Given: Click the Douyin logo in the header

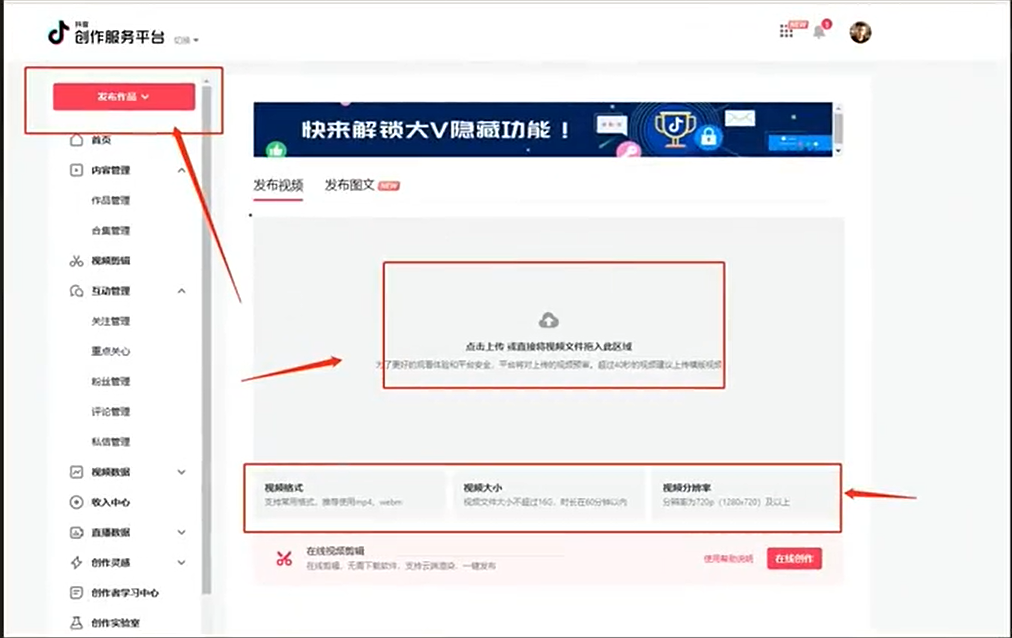Looking at the screenshot, I should (58, 32).
